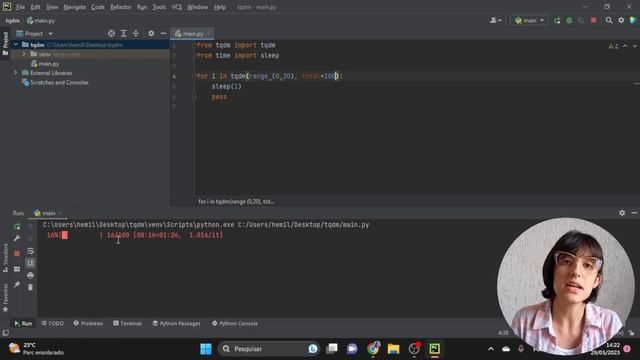Click the Run tool window button
Viewport: 640px width, 360px height.
pos(23,323)
